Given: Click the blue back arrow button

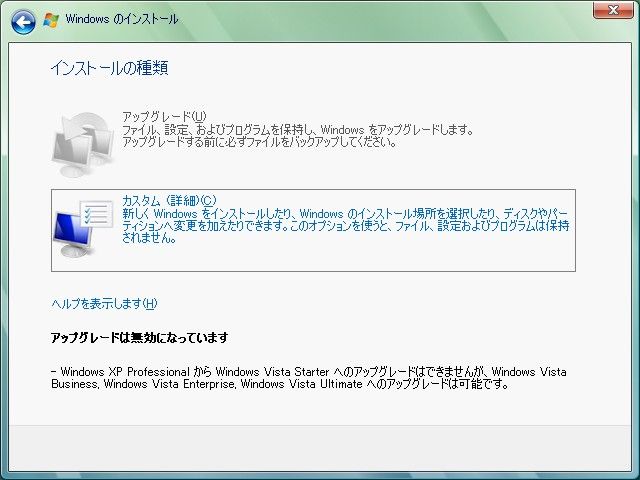Looking at the screenshot, I should click(x=24, y=20).
